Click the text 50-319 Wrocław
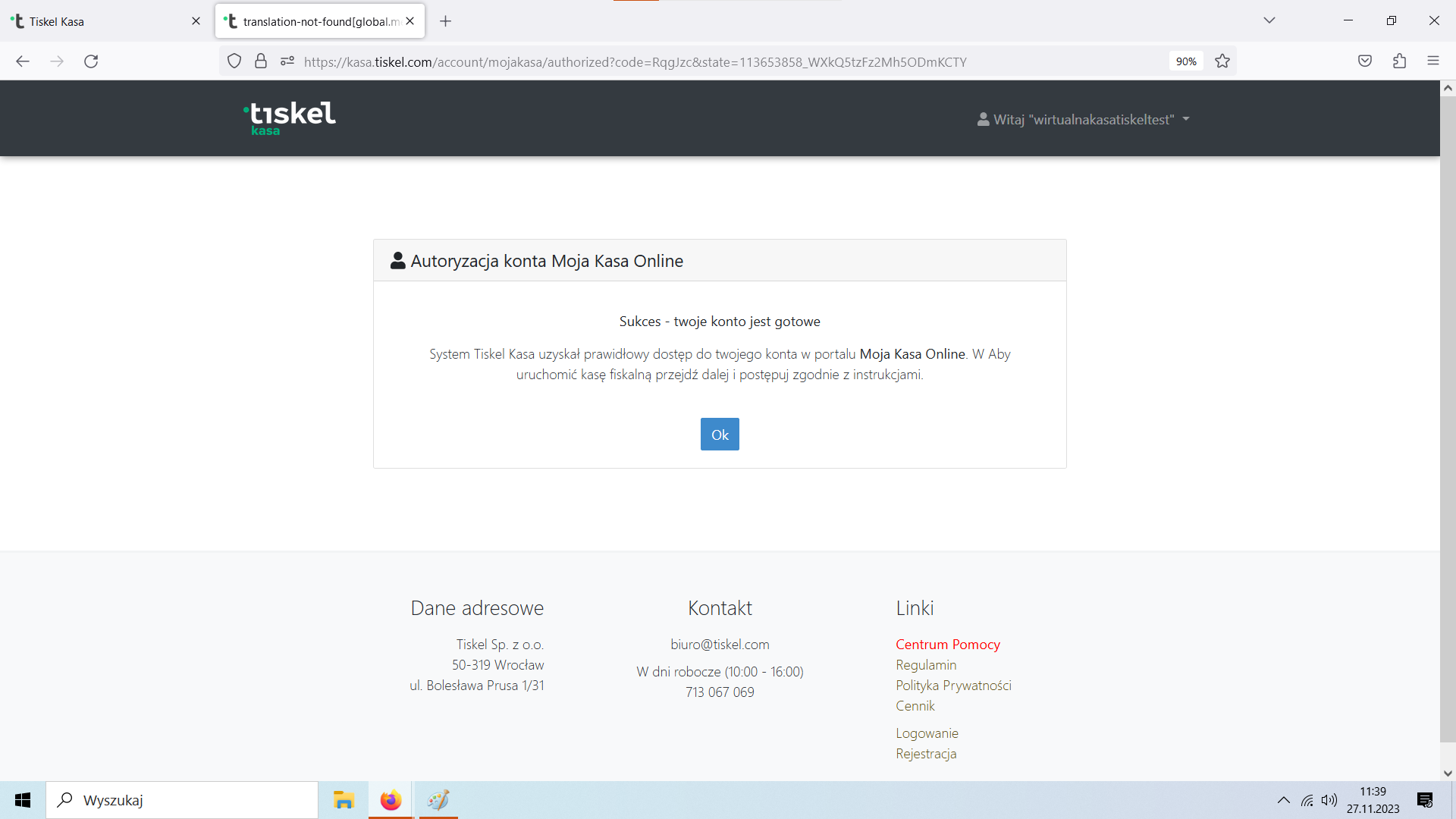The image size is (1456, 819). 498,665
